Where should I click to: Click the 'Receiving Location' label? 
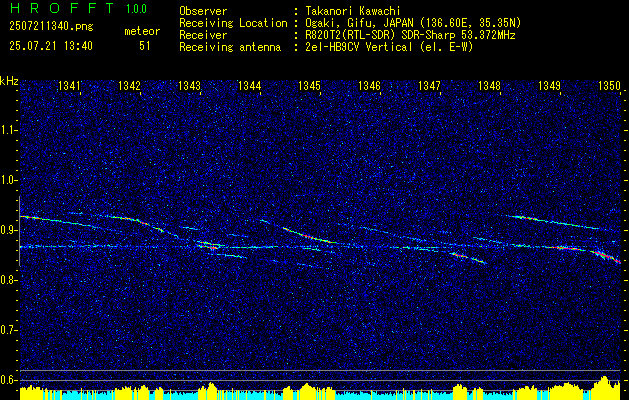pos(233,23)
